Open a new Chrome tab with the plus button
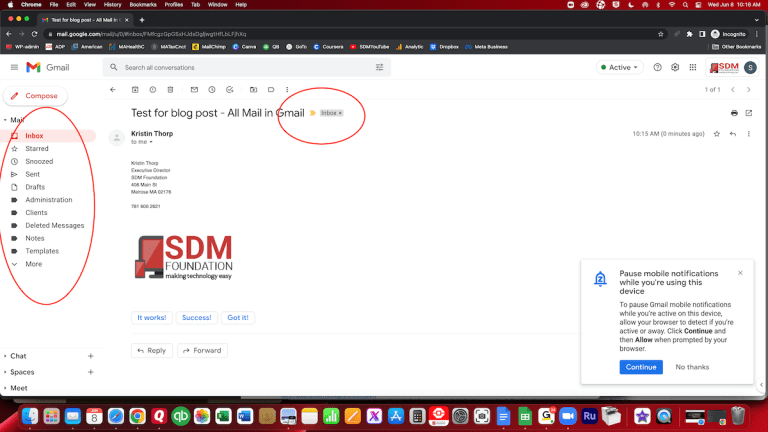768x432 pixels. [142, 20]
